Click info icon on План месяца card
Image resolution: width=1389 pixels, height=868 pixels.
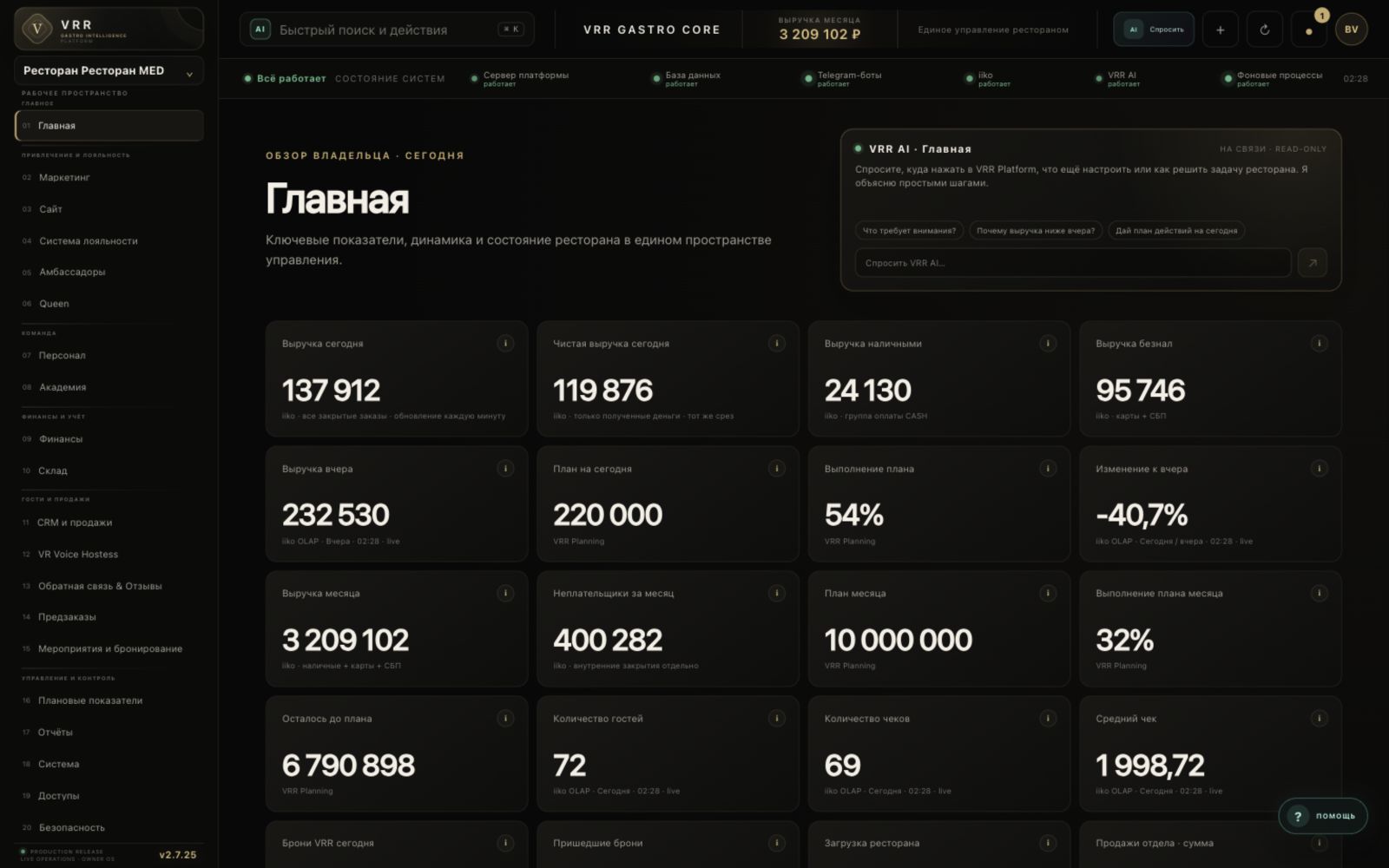point(1048,593)
